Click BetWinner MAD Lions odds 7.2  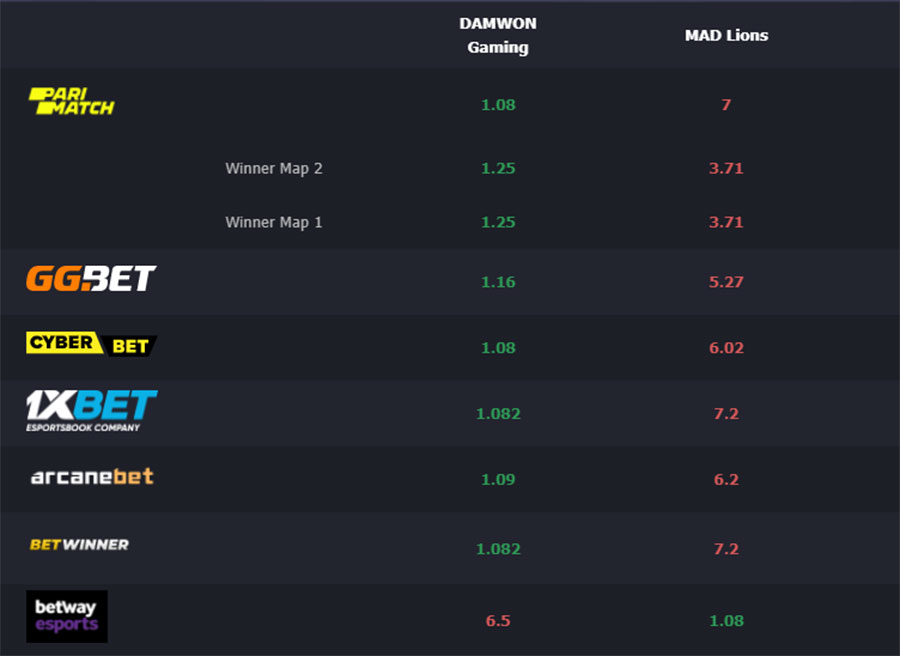[726, 549]
